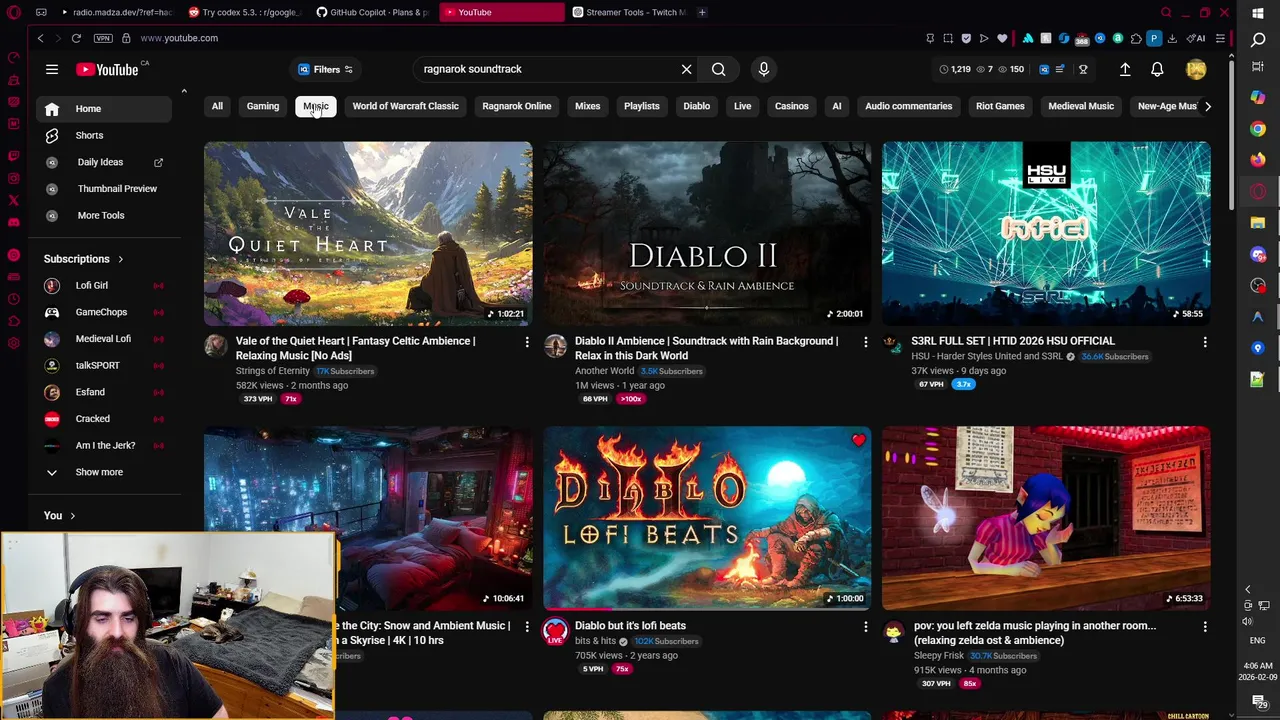Open the GameChops subscription

click(104, 312)
